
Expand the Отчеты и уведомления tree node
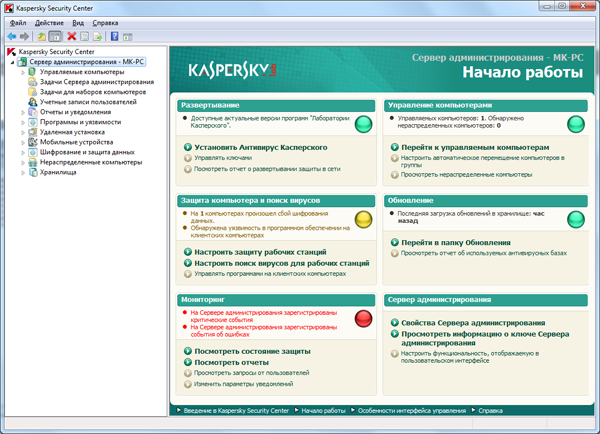(x=23, y=112)
